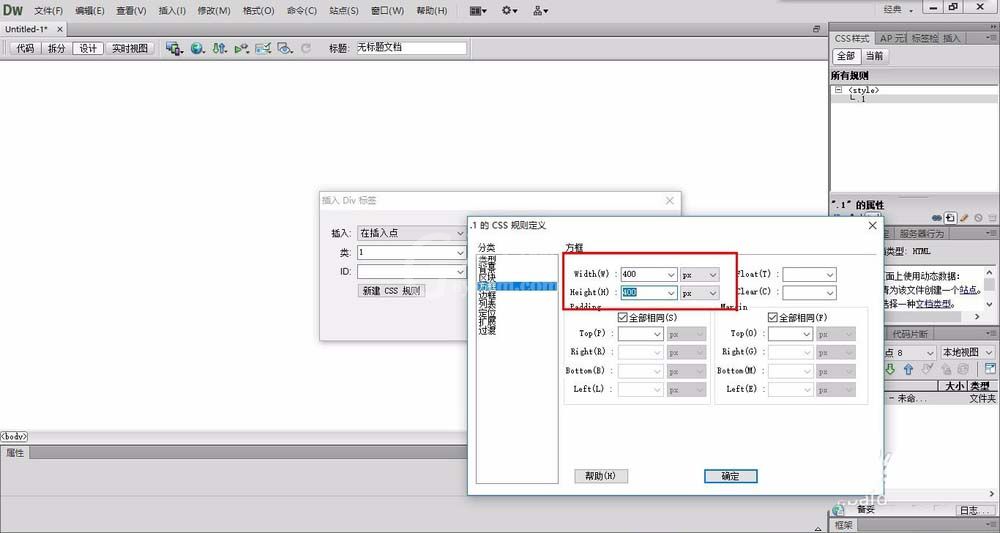Switch to AP Elements panel tab
Screen dimensions: 1000x533
pos(892,38)
